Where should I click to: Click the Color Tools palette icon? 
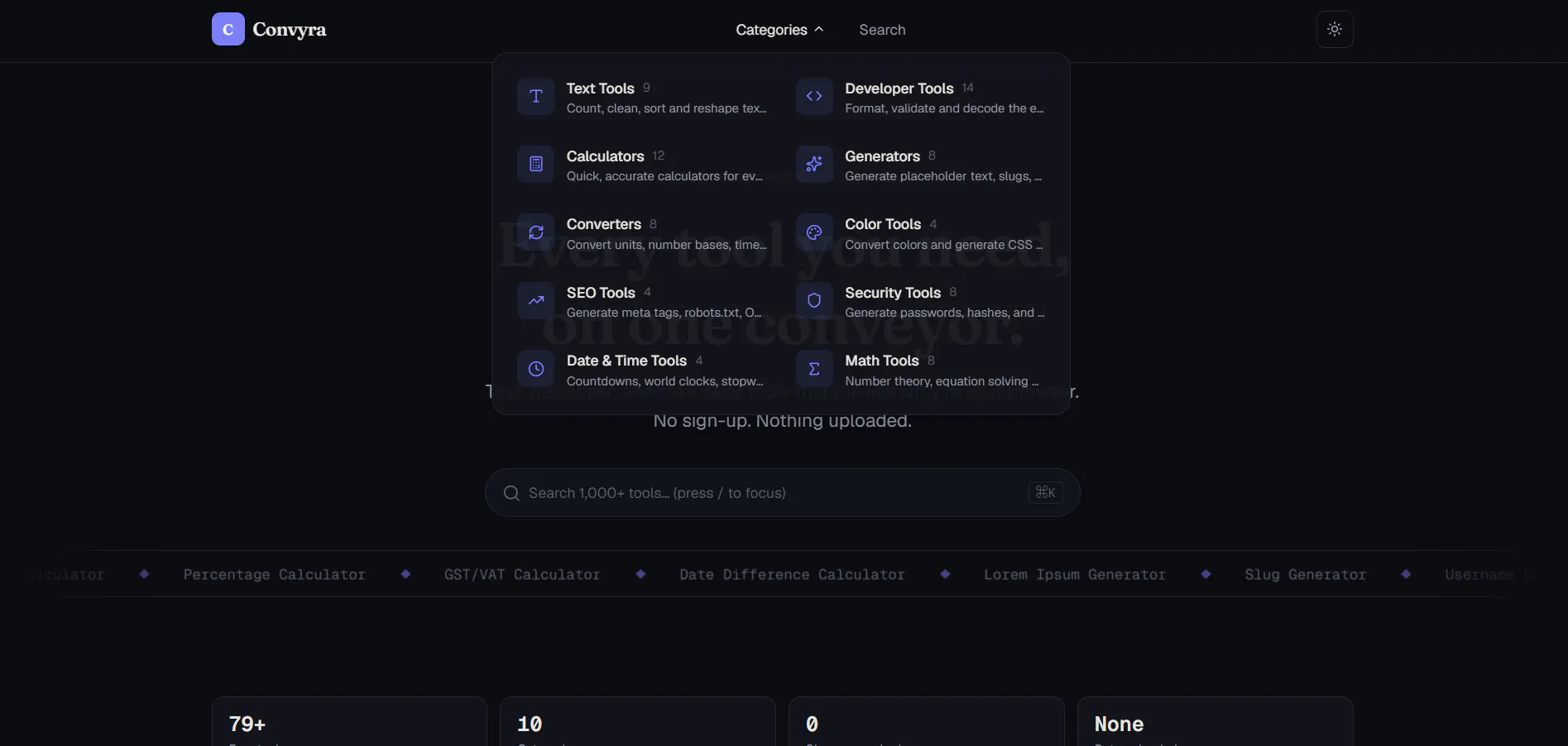pyautogui.click(x=814, y=232)
